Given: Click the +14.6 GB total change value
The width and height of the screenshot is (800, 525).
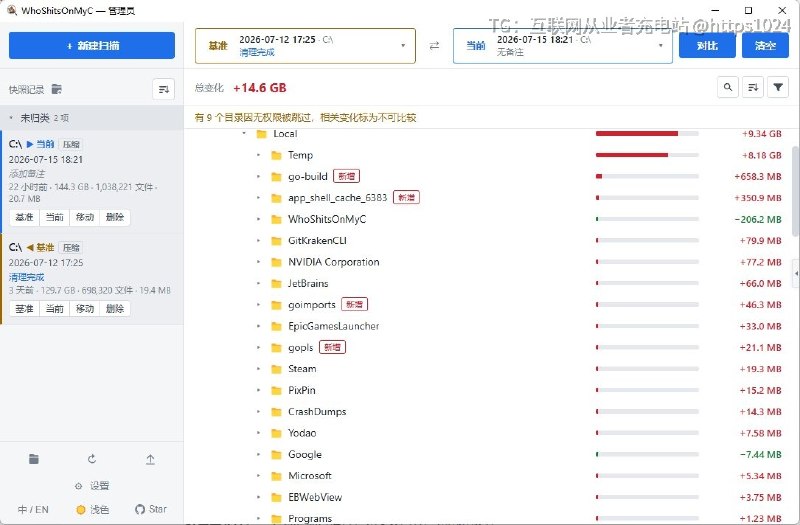Looking at the screenshot, I should 260,88.
